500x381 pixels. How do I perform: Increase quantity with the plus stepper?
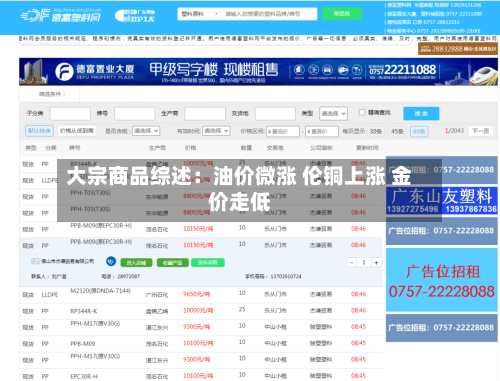pos(376,263)
